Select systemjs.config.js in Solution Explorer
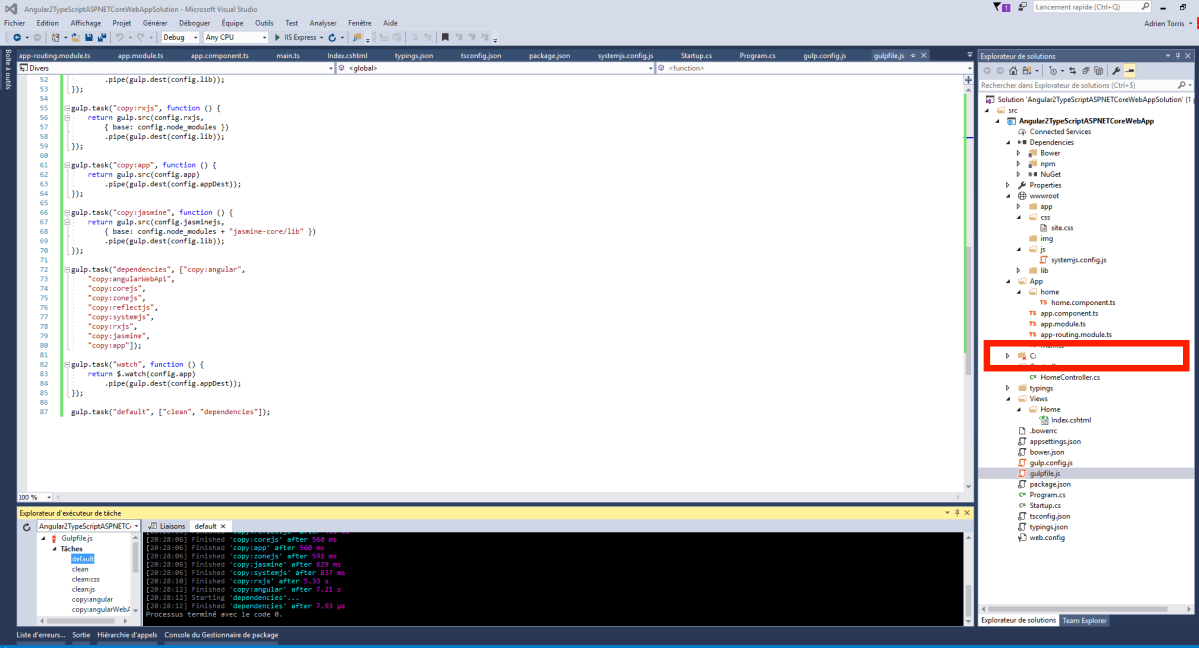This screenshot has height=648, width=1199. (1078, 260)
